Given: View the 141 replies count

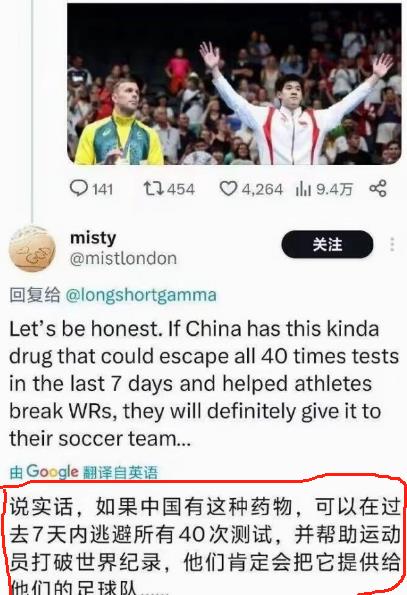Looking at the screenshot, I should pyautogui.click(x=102, y=189).
